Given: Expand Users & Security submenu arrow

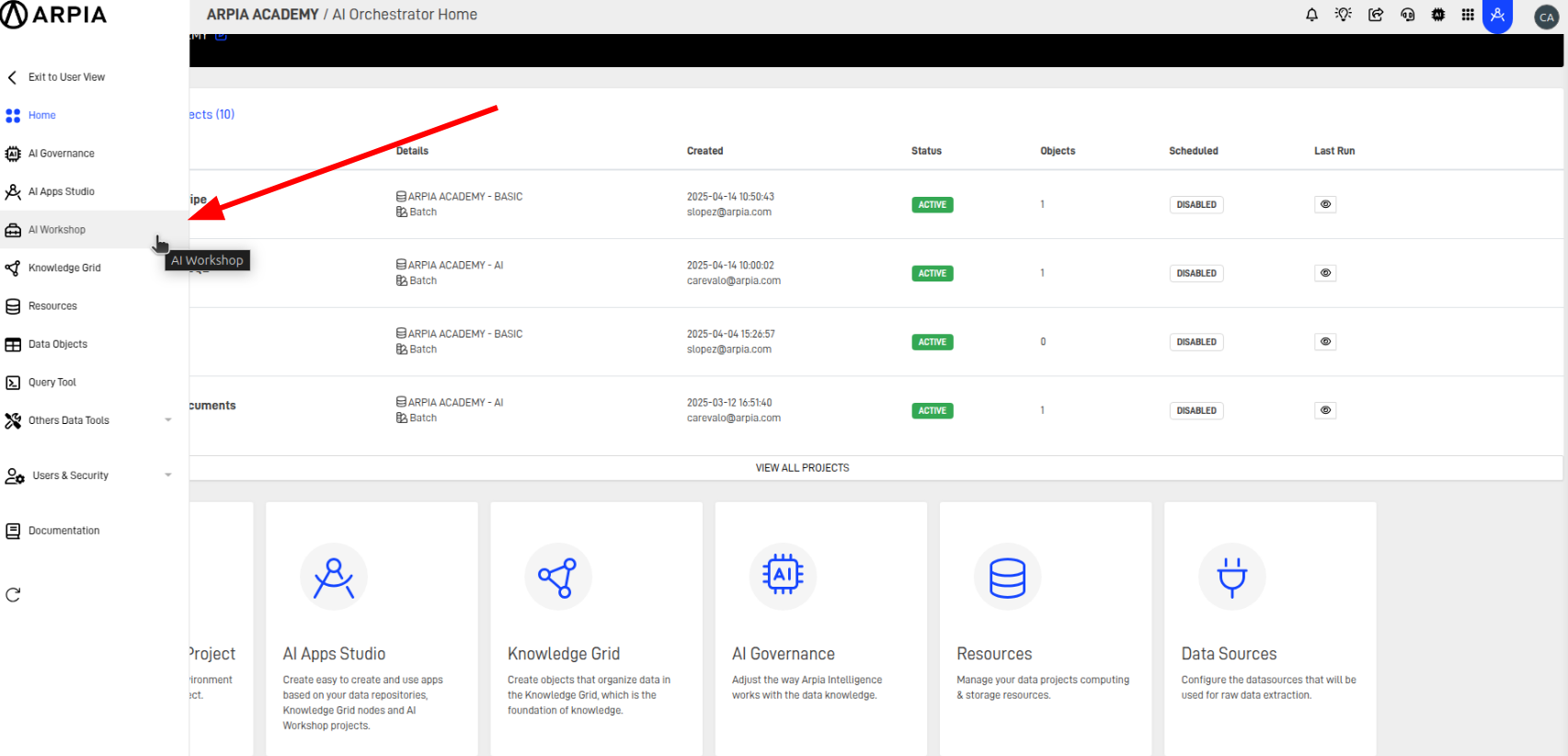Looking at the screenshot, I should pos(168,475).
